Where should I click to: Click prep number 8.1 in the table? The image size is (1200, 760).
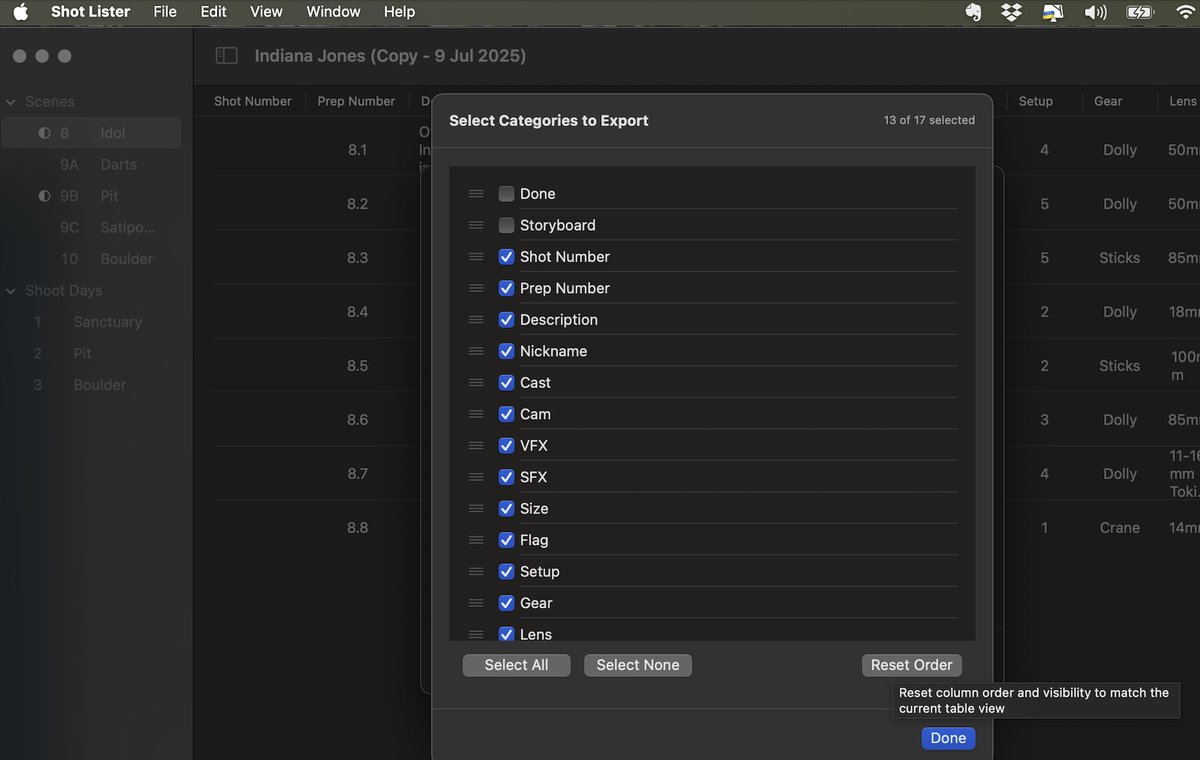pos(357,150)
